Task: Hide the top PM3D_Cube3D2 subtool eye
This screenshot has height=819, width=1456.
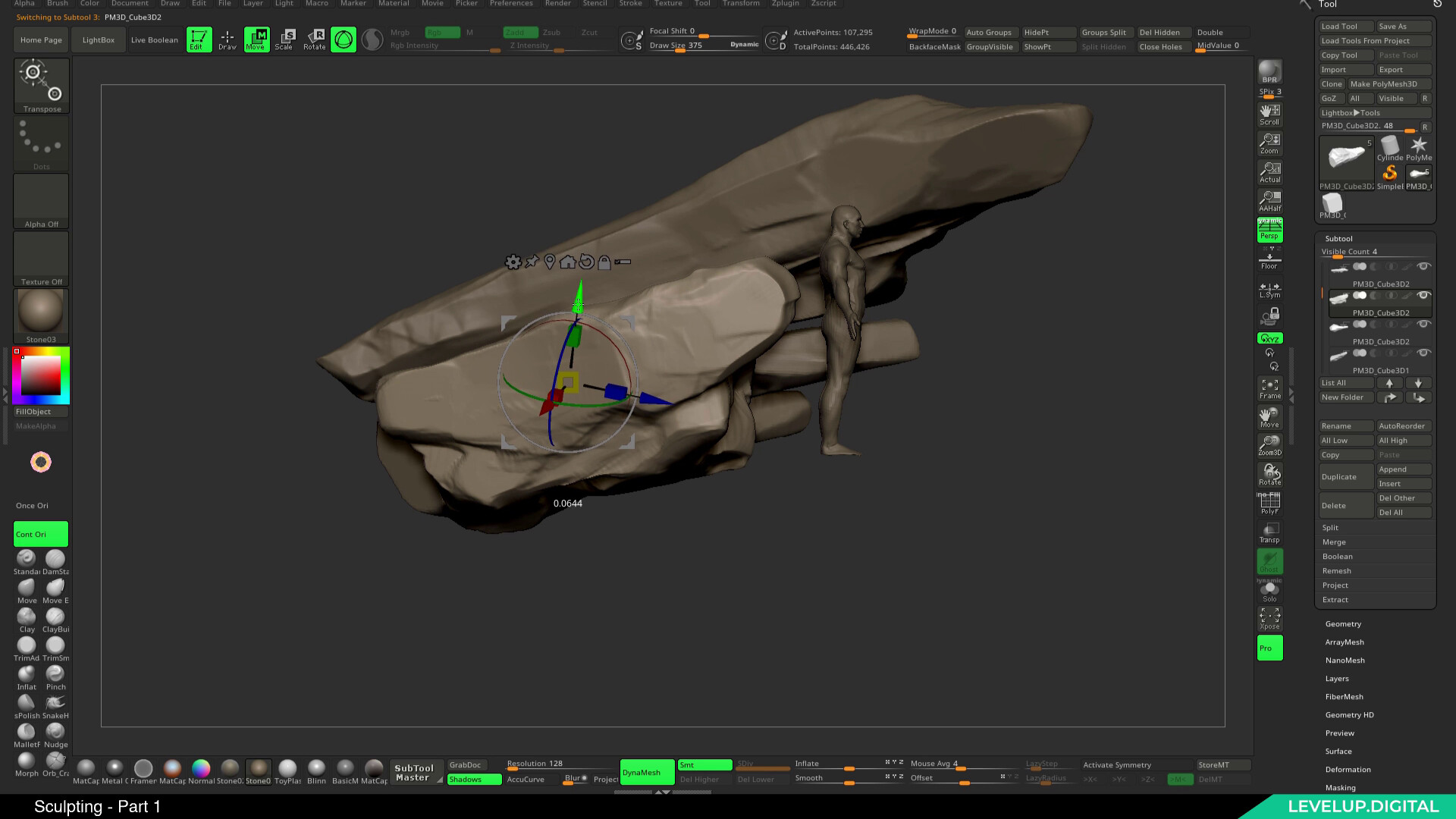Action: tap(1423, 266)
